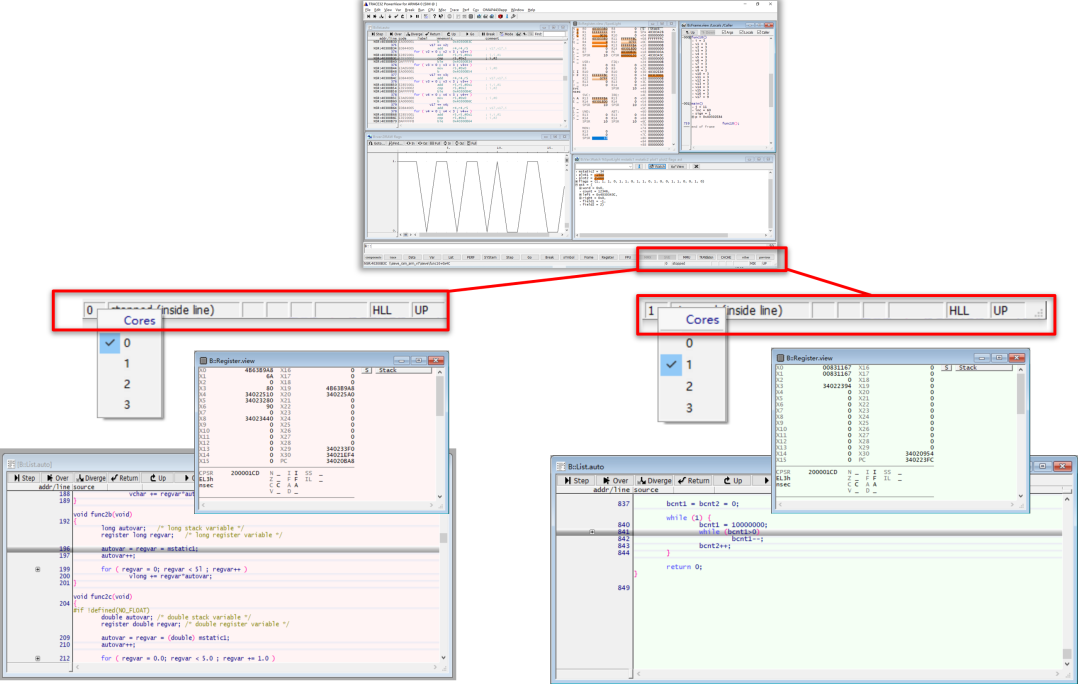Viewport: 1080px width, 684px height.
Task: Expand the plus marker at source line 199
Action: (37, 569)
